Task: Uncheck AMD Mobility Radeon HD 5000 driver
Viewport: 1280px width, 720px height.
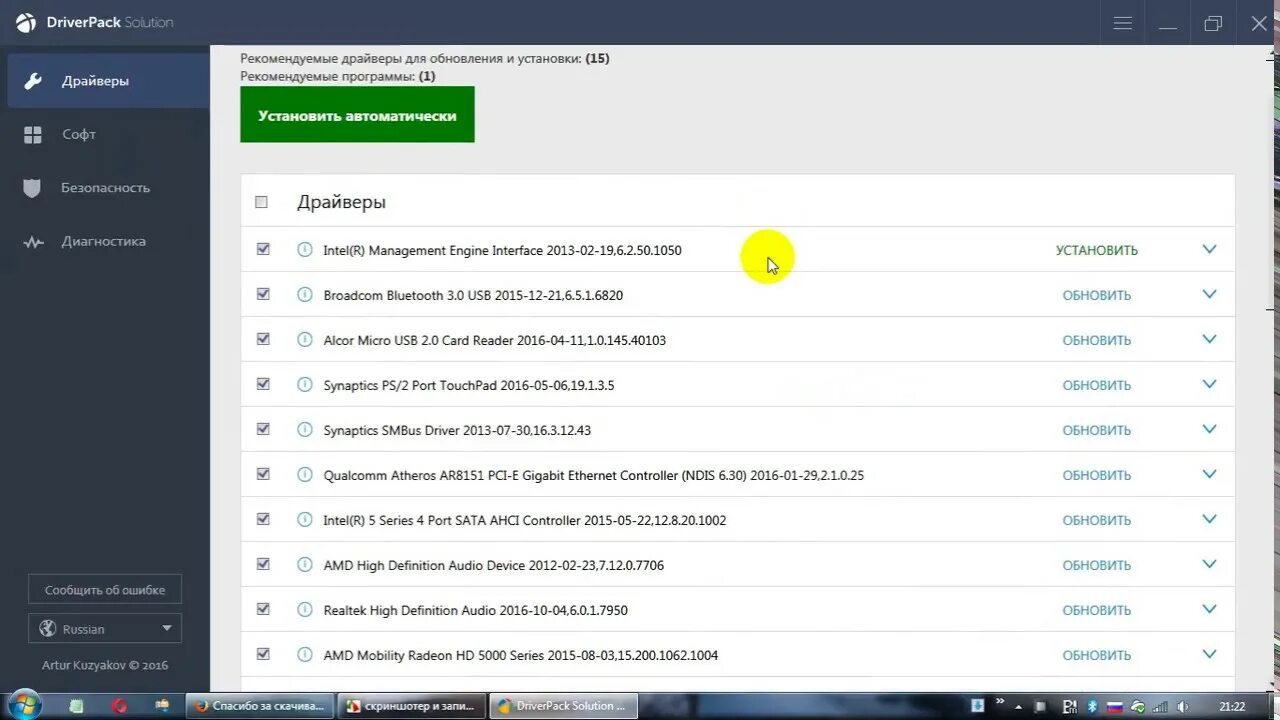Action: pyautogui.click(x=263, y=654)
